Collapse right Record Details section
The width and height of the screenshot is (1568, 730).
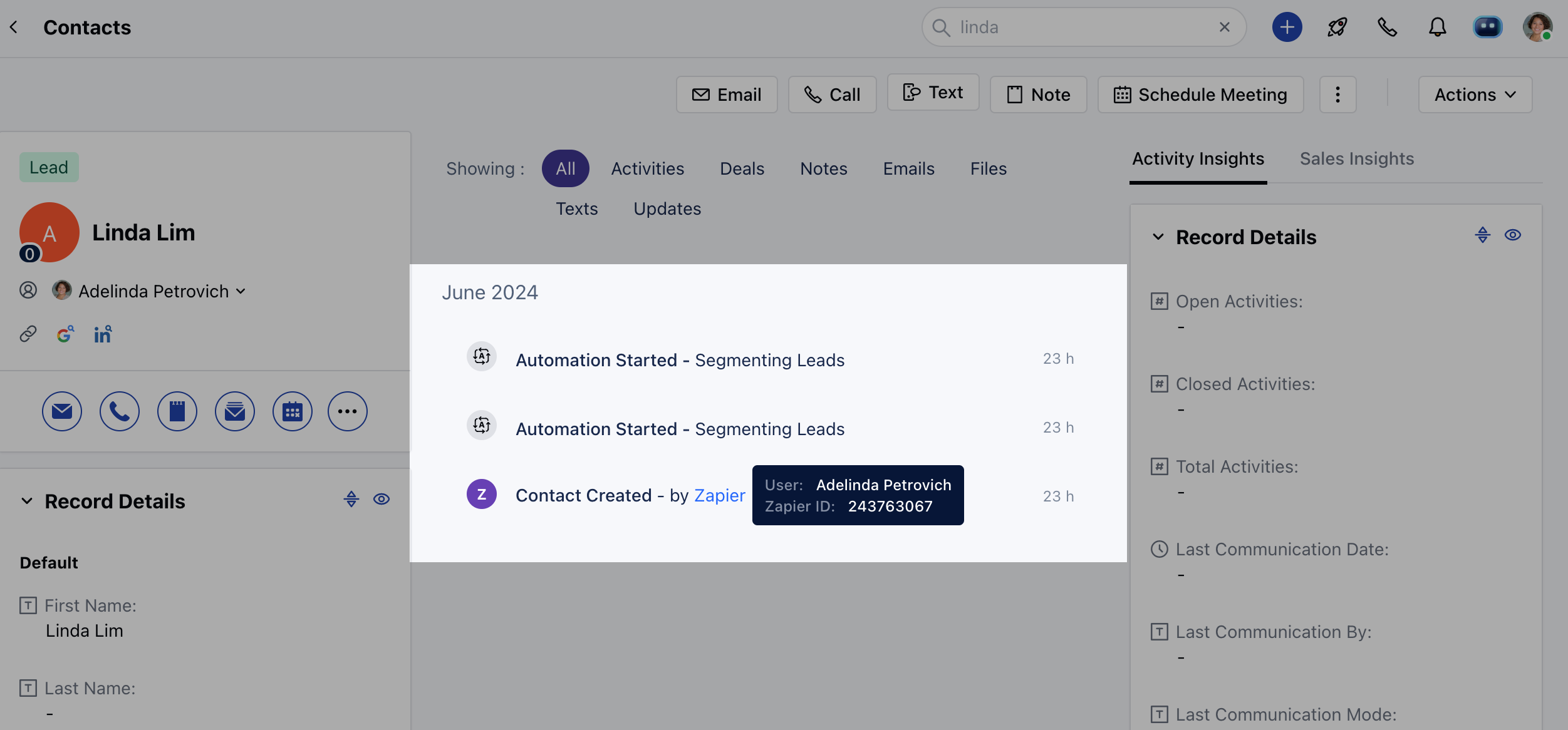point(1158,237)
